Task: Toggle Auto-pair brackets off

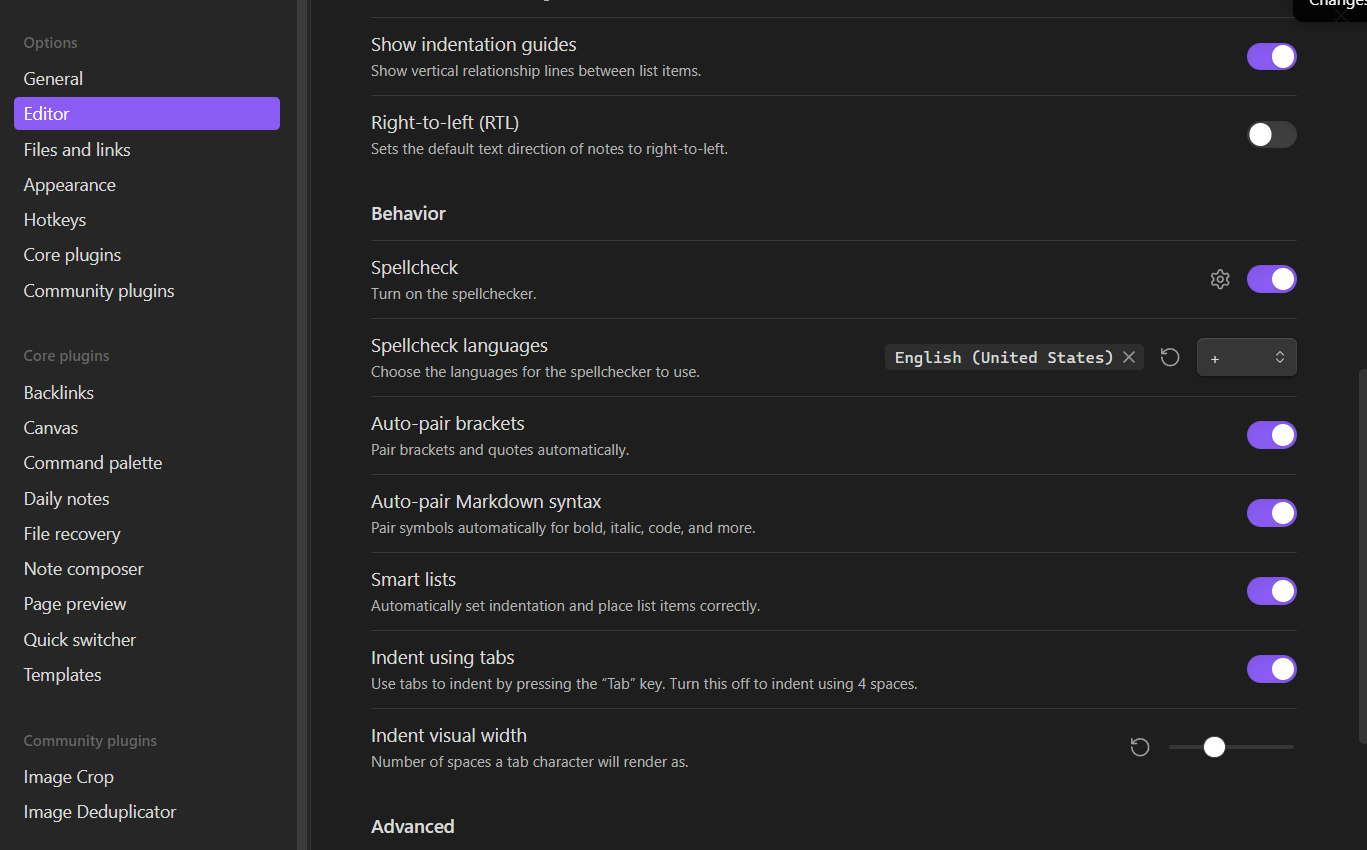Action: pyautogui.click(x=1272, y=435)
